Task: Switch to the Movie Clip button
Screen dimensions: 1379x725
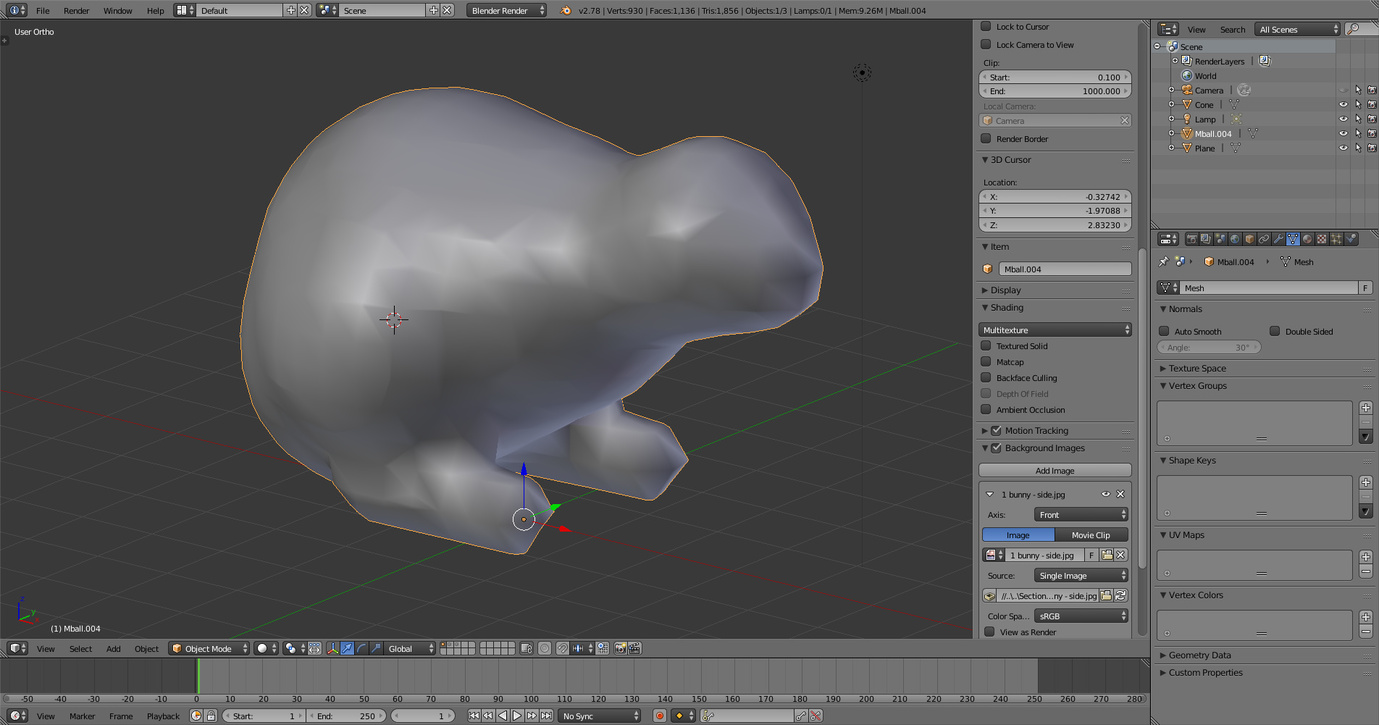Action: pos(1090,535)
